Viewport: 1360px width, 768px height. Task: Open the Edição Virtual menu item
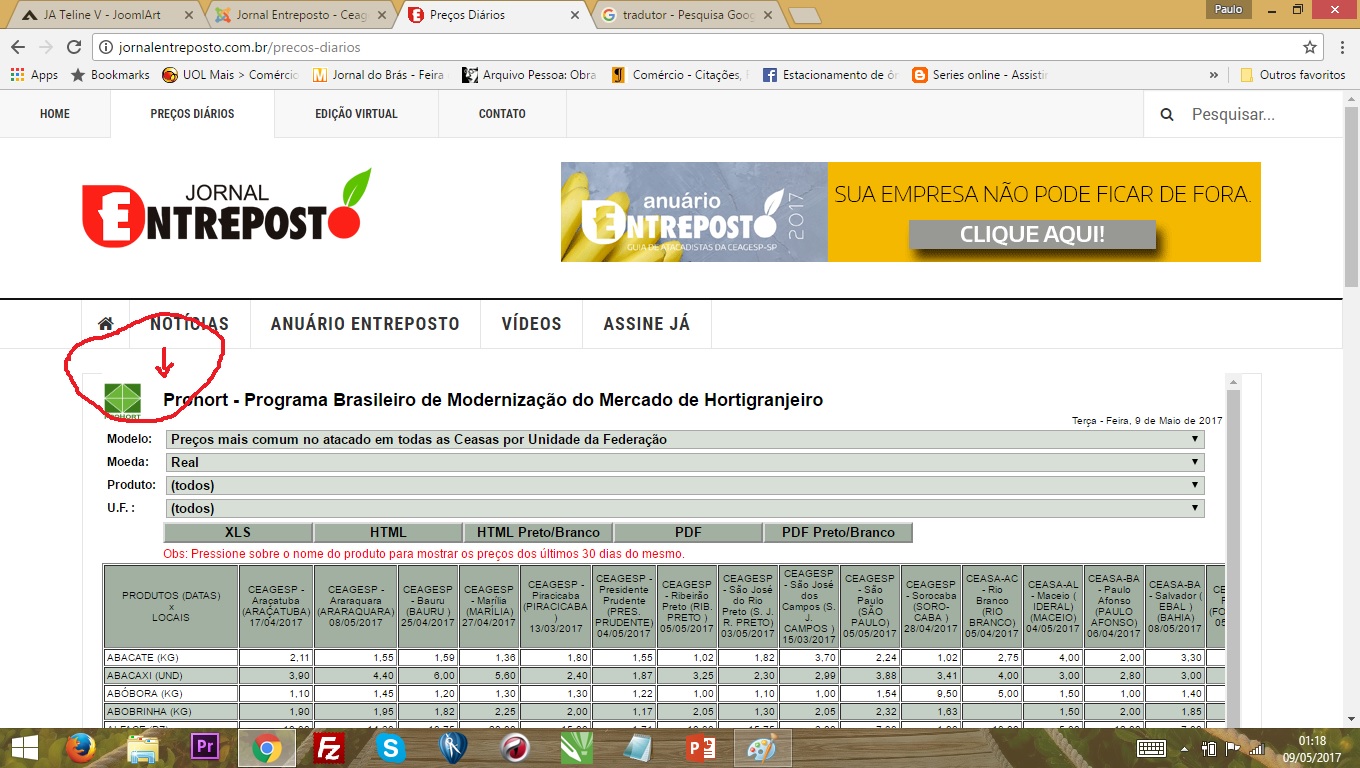point(356,114)
